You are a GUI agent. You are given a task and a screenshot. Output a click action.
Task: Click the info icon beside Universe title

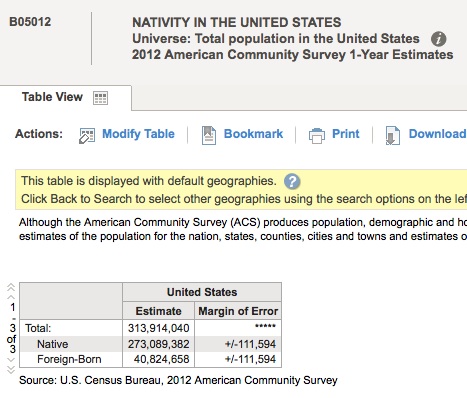[x=438, y=39]
